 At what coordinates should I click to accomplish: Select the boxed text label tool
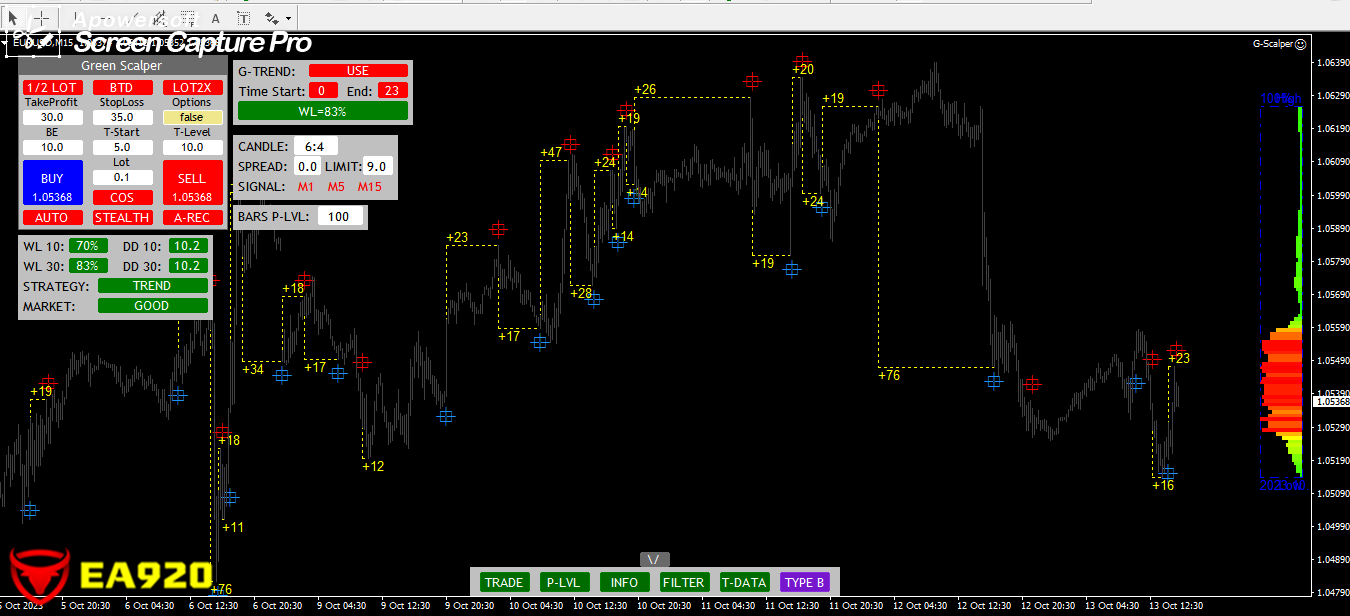tap(244, 18)
